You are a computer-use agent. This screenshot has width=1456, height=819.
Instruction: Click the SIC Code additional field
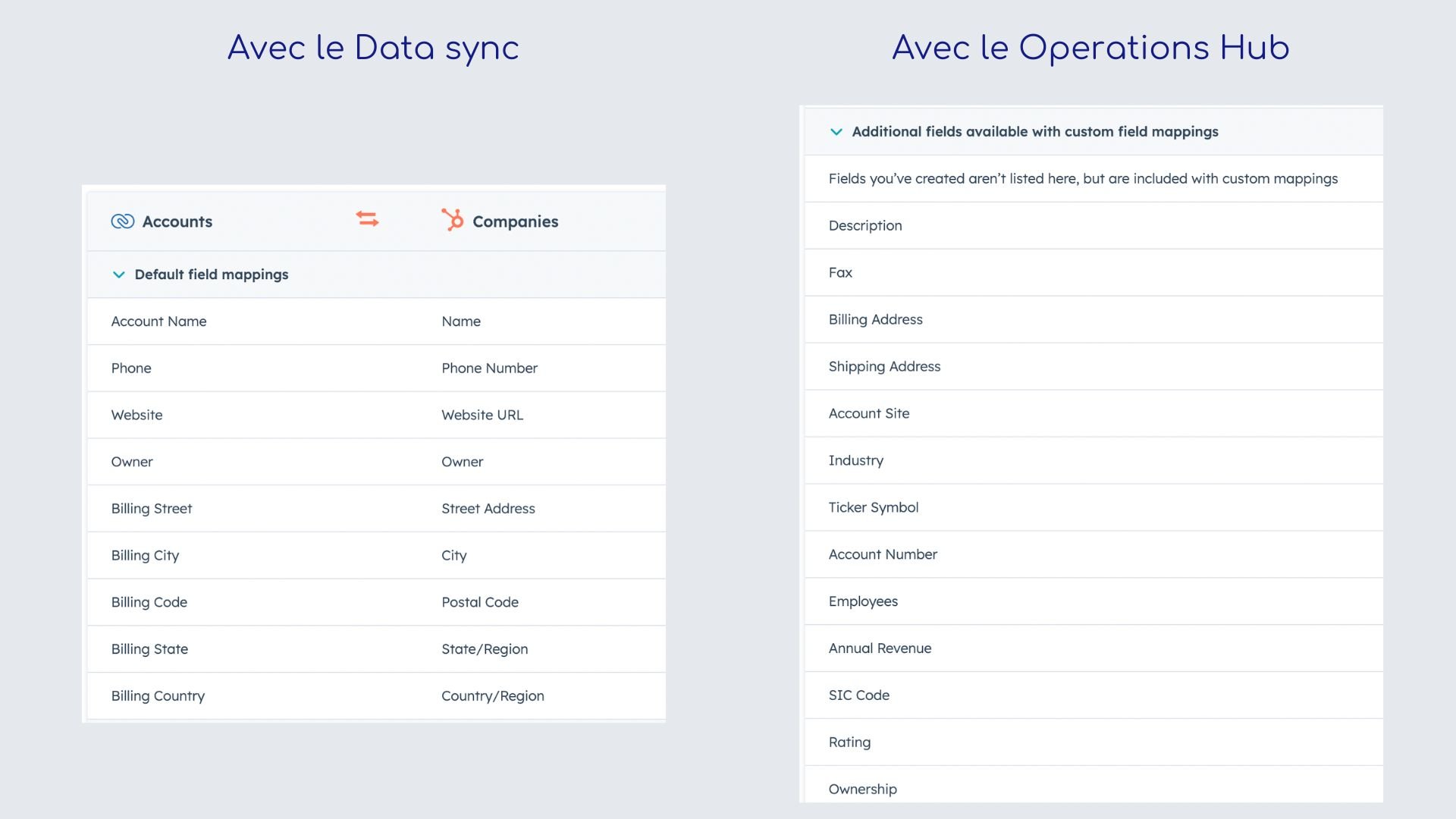tap(859, 695)
